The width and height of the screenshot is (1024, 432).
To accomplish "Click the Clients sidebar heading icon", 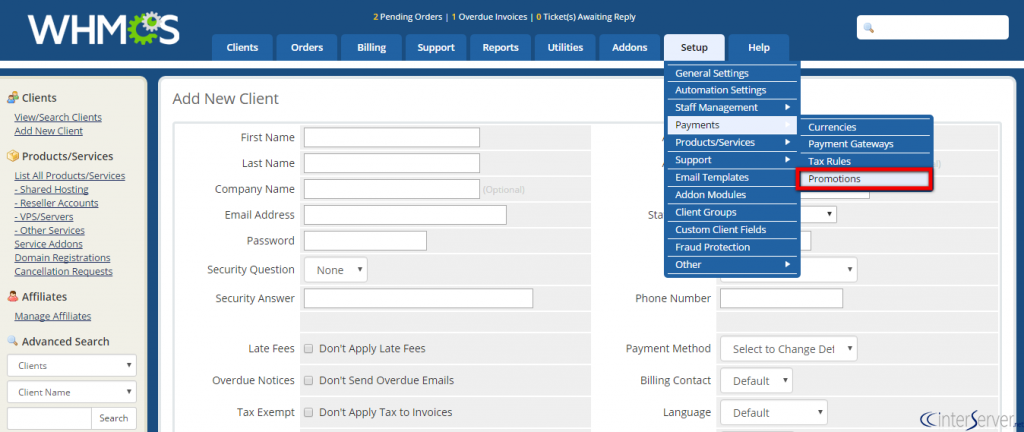I will pos(12,98).
